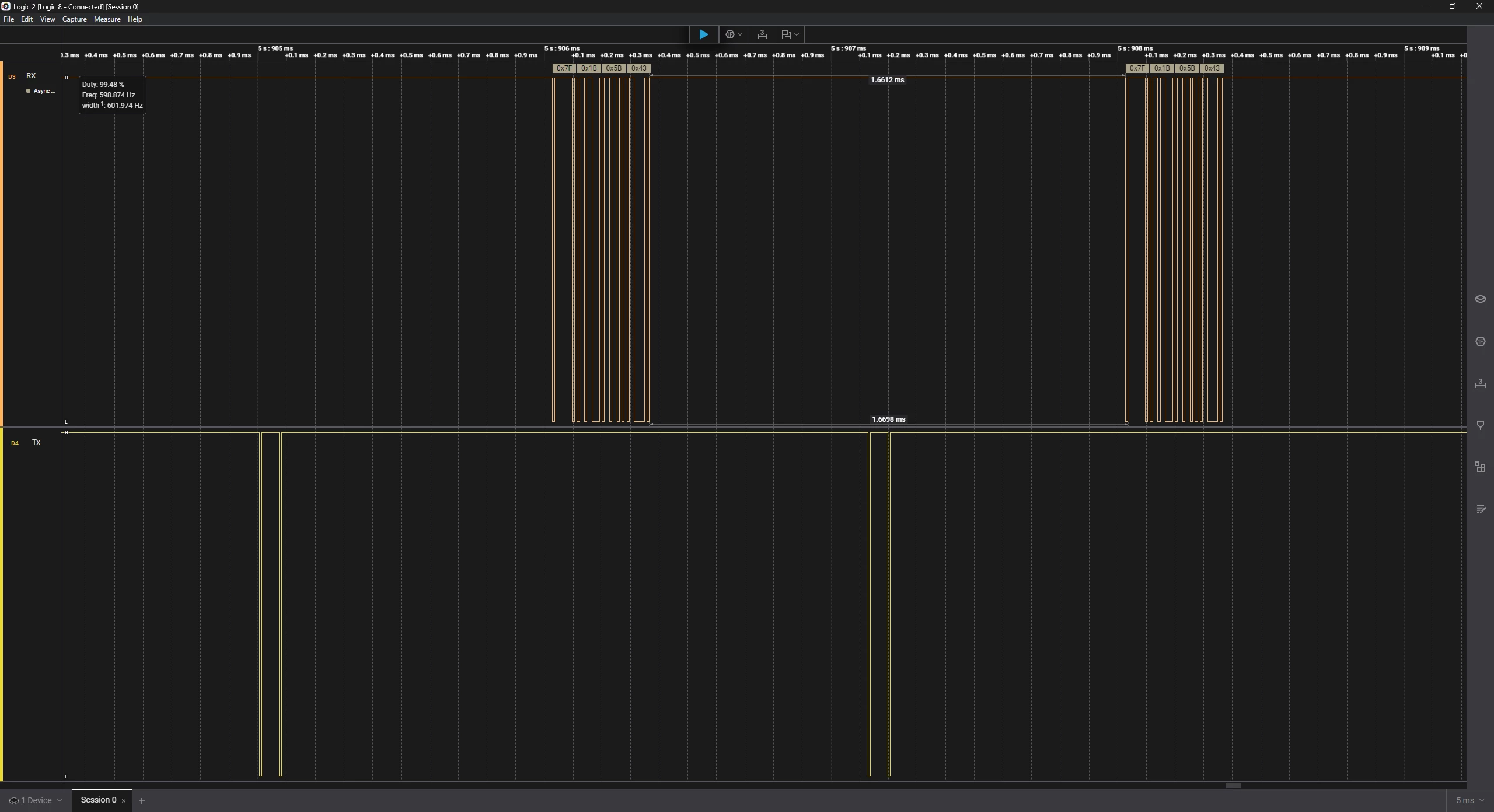
Task: Click the first 0x7F decoded byte bubble
Action: coord(564,68)
